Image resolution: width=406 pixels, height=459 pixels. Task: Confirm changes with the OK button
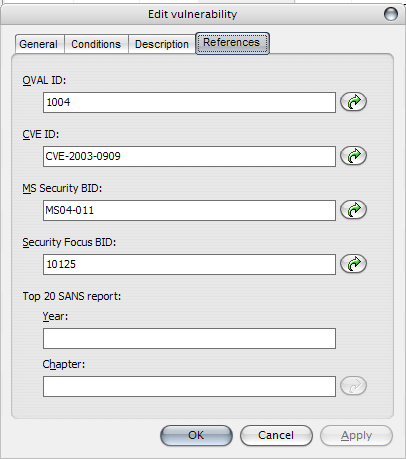[x=196, y=435]
